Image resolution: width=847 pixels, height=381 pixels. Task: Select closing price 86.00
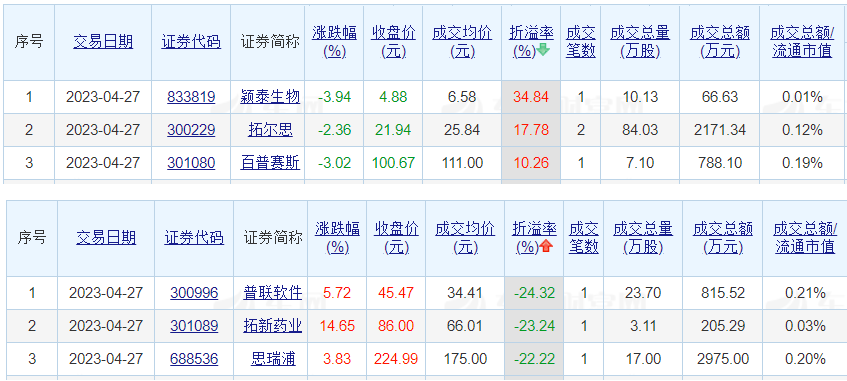tap(396, 326)
